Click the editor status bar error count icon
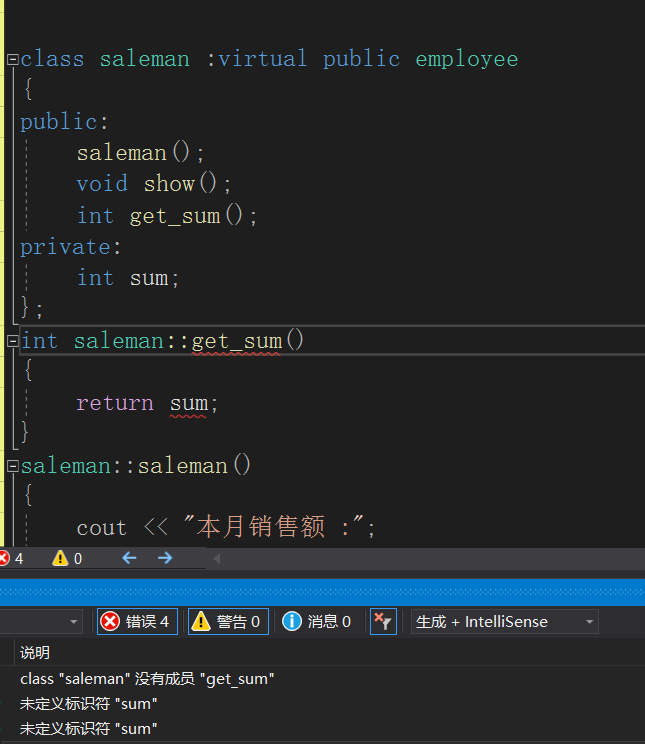Image resolution: width=645 pixels, height=744 pixels. coord(5,558)
